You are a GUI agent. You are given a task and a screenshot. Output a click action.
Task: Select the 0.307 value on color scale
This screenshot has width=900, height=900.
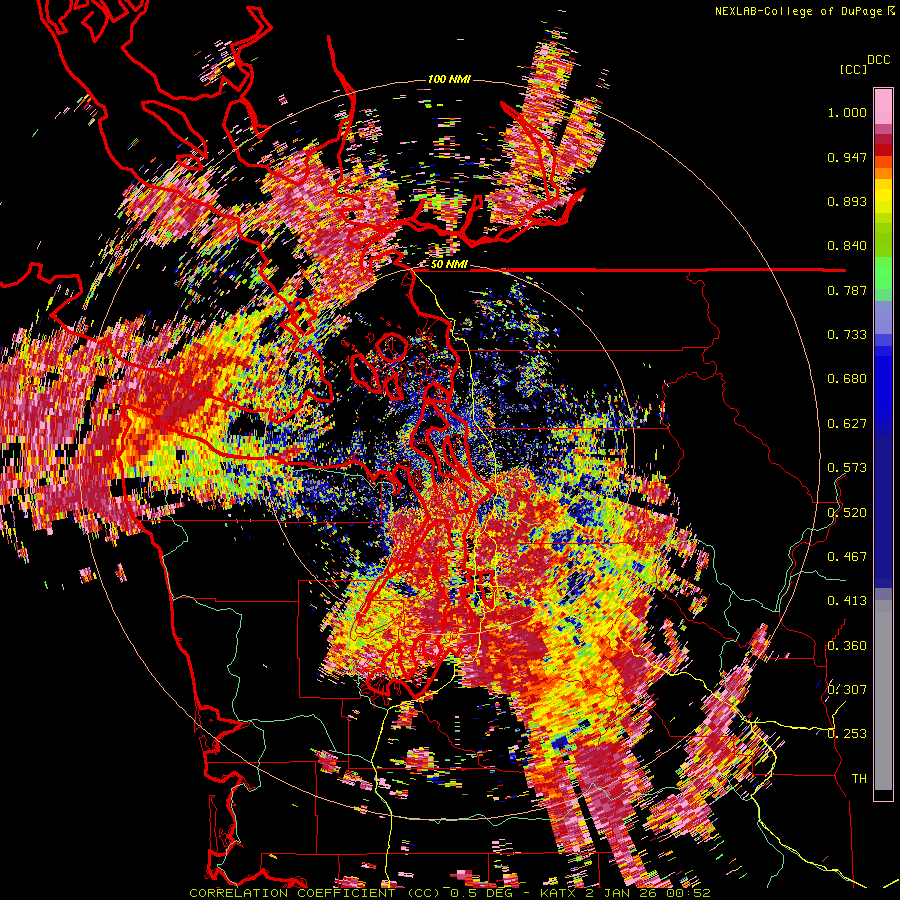[847, 690]
